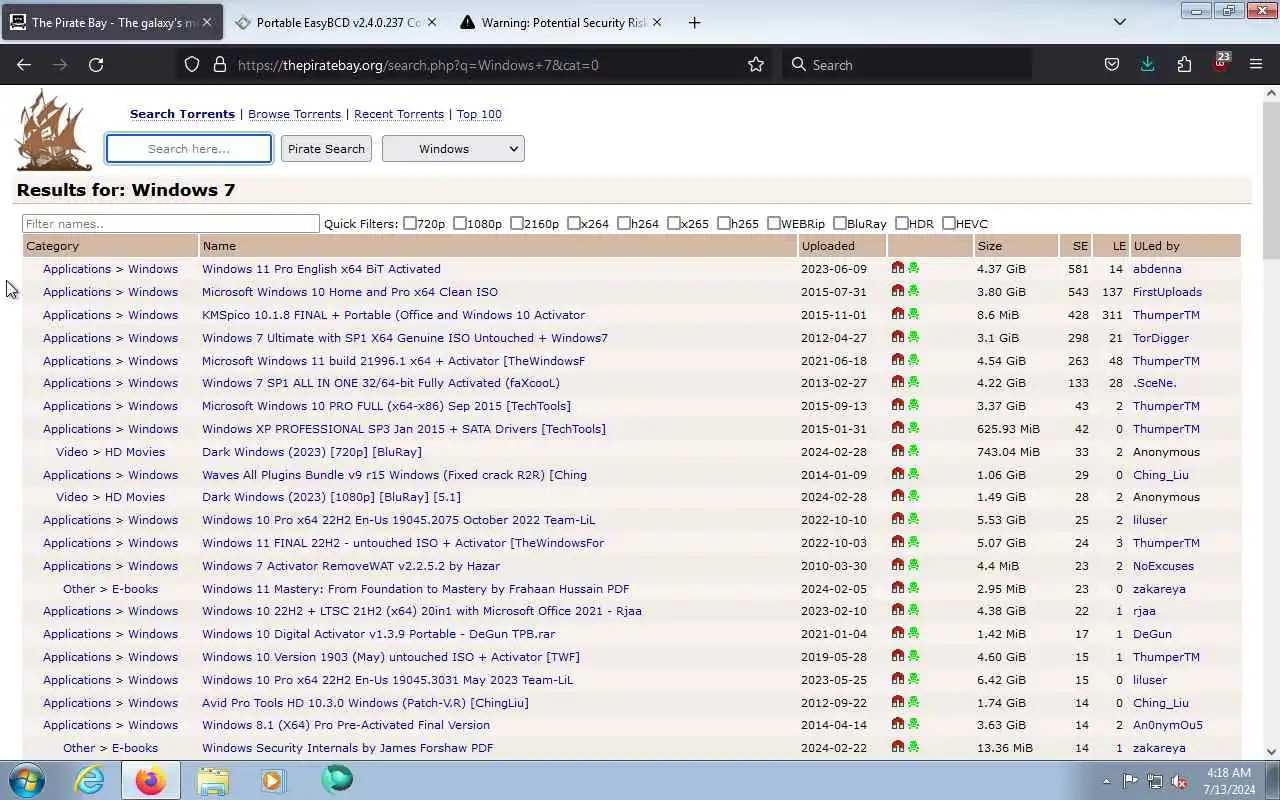Open the Firefox hamburger application menu
The width and height of the screenshot is (1280, 800).
click(x=1256, y=64)
